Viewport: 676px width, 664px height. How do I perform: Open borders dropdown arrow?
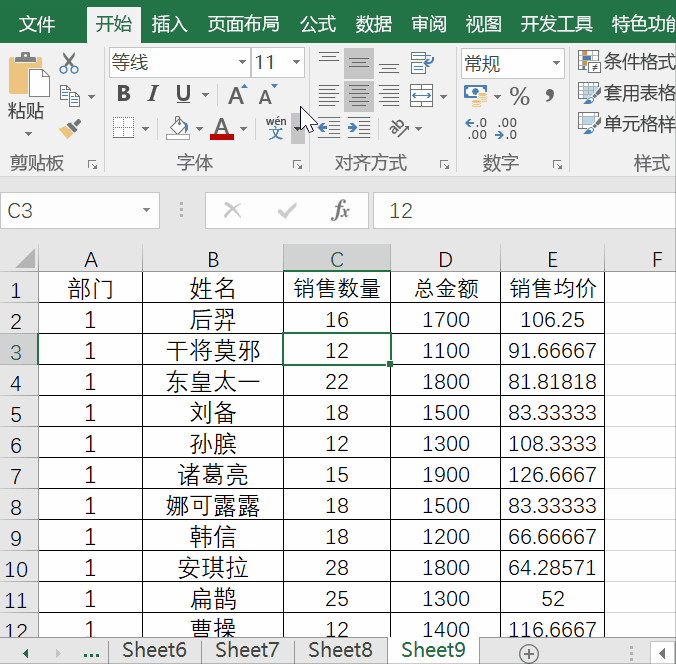145,128
